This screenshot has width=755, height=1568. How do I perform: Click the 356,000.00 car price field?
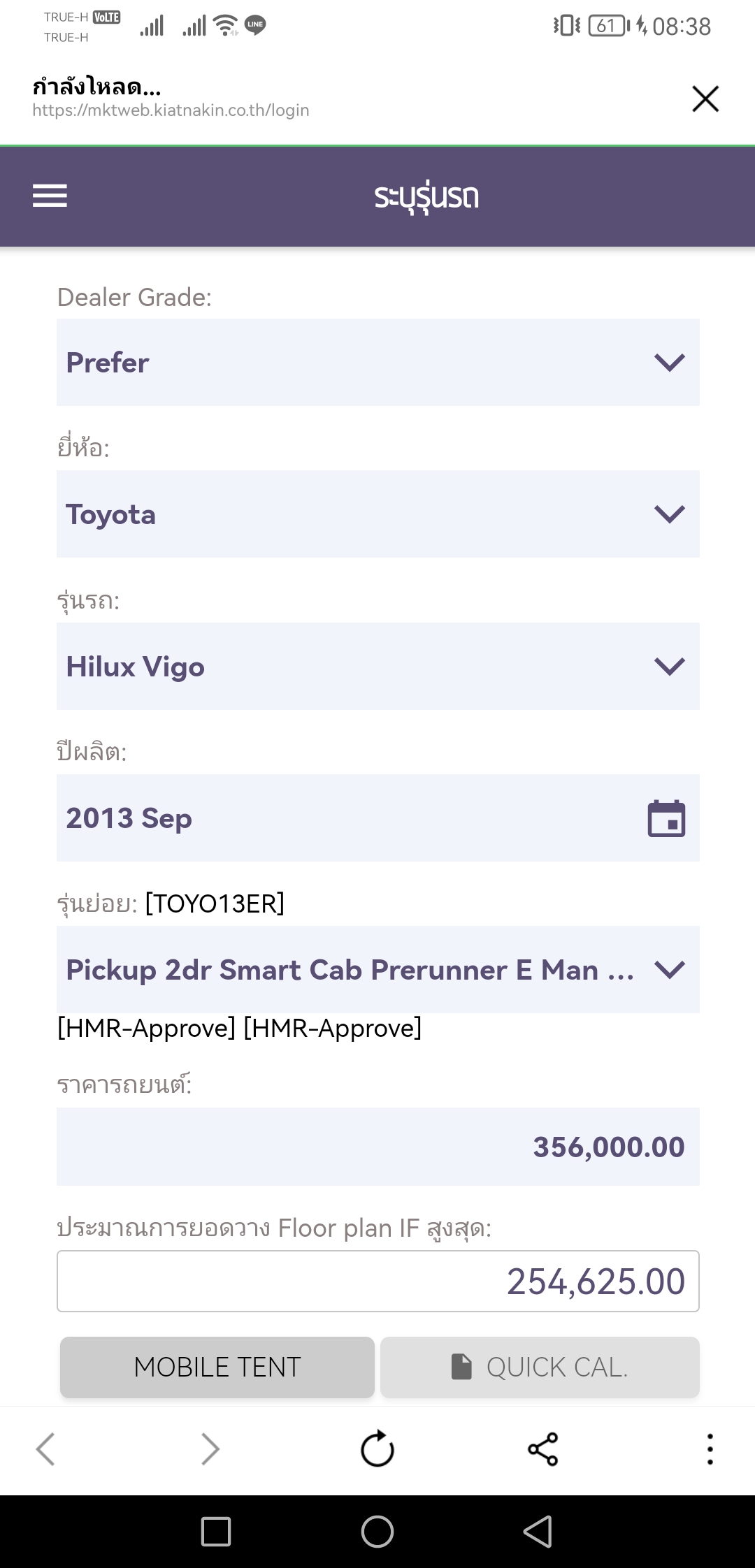point(377,1146)
